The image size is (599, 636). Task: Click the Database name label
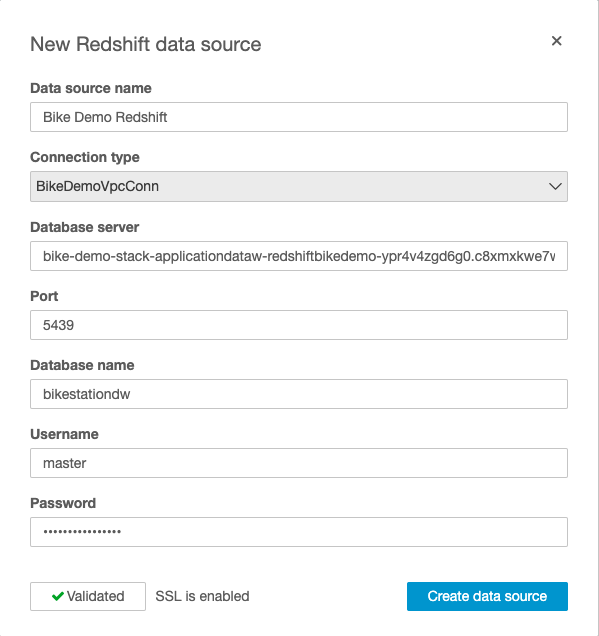tap(82, 365)
